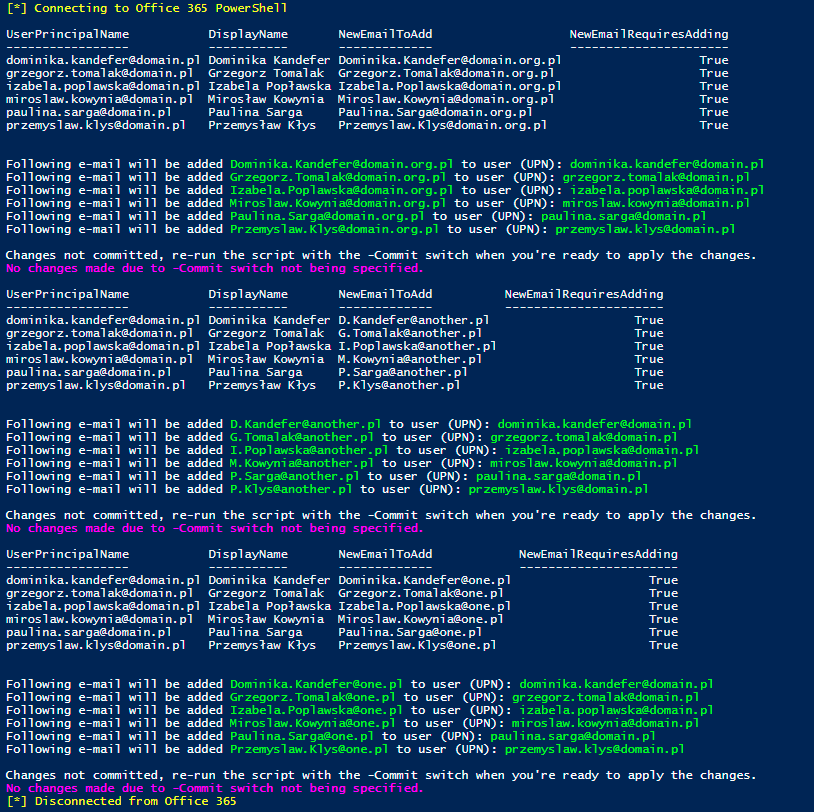Select green P.Klys@another.pl in Following e-mail line

(x=290, y=489)
